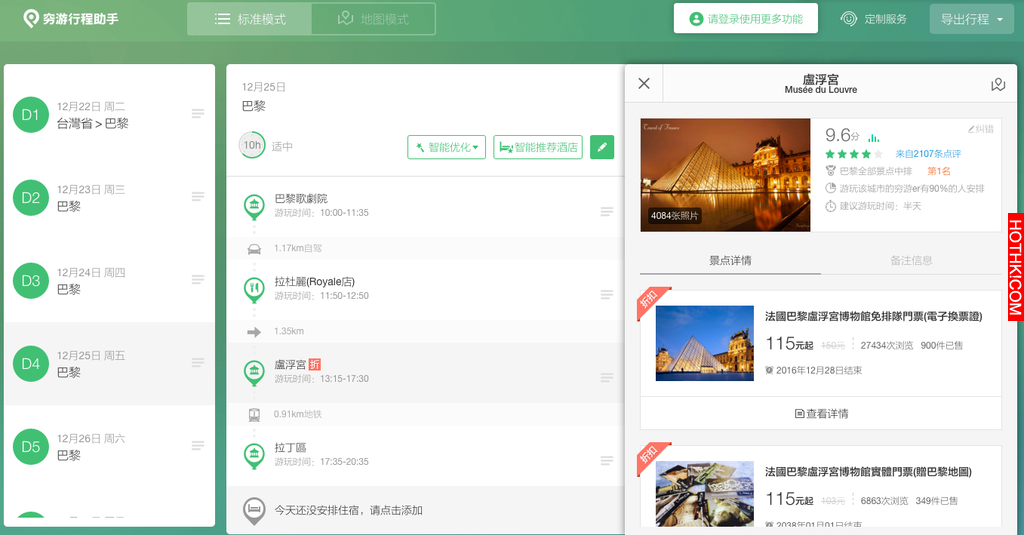Click hotel bed pin icon
The image size is (1024, 535).
pyautogui.click(x=254, y=511)
